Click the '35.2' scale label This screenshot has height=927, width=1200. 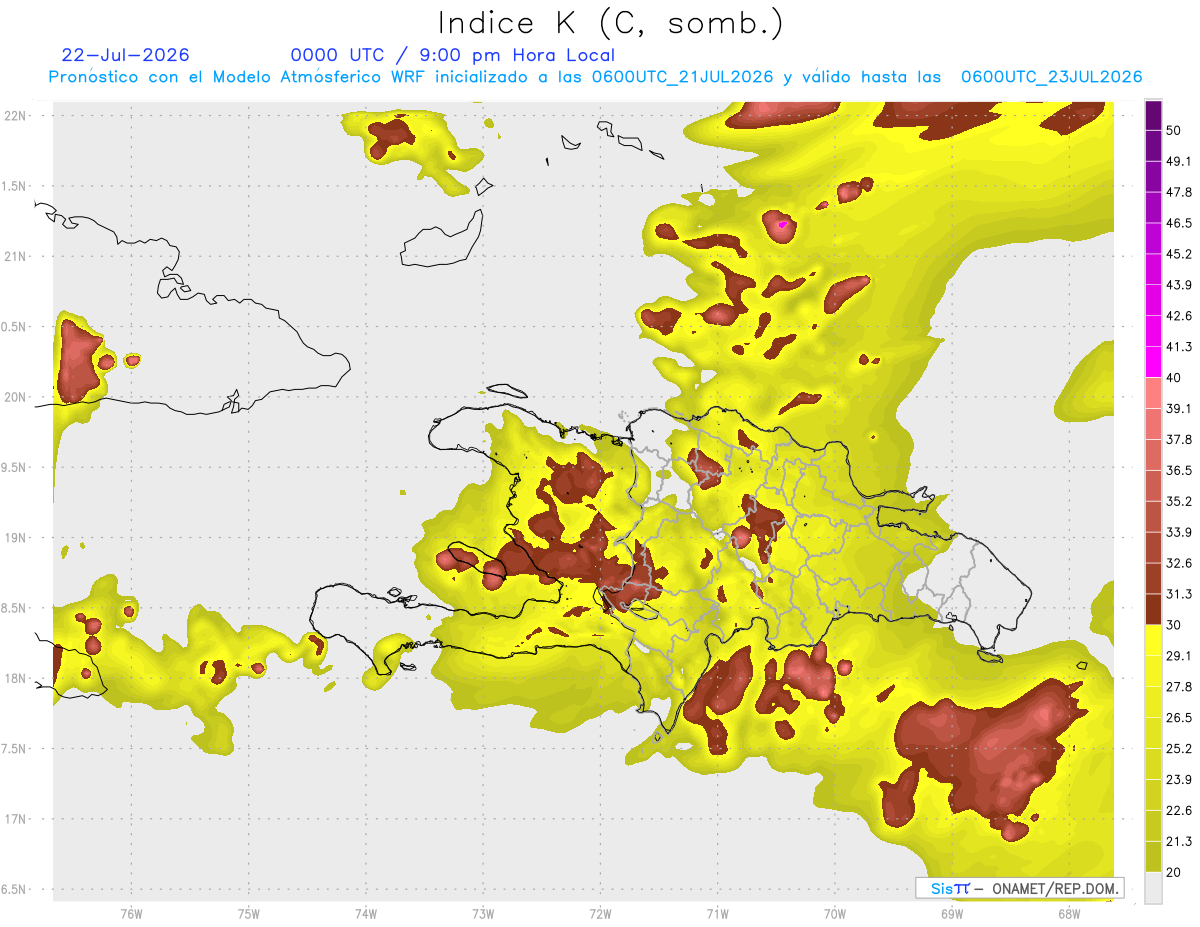point(1179,501)
